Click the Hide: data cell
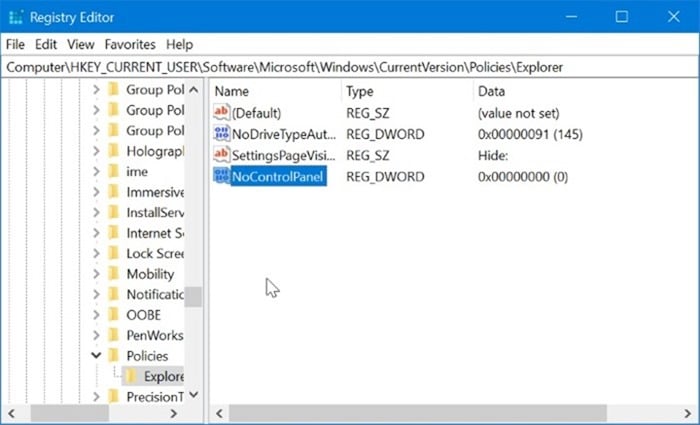This screenshot has width=700, height=425. [x=493, y=155]
